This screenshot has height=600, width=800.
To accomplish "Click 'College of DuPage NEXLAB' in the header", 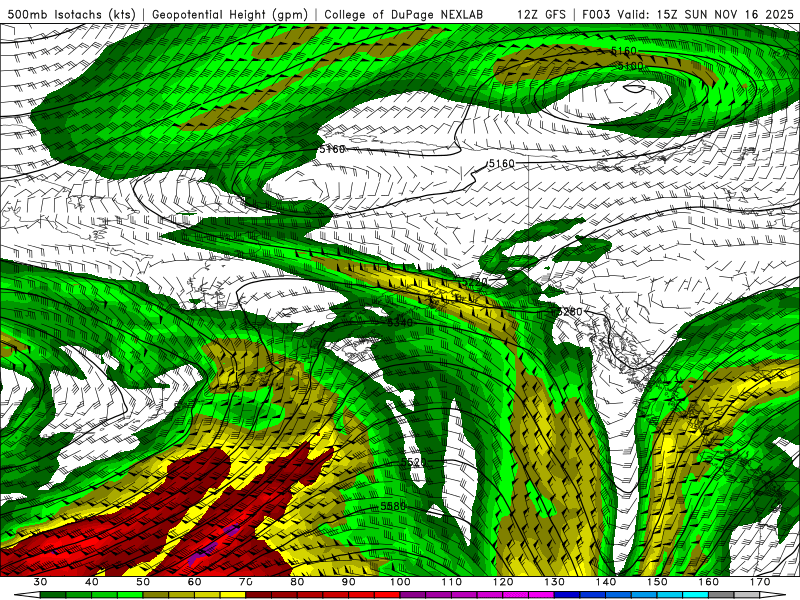I will (x=404, y=14).
